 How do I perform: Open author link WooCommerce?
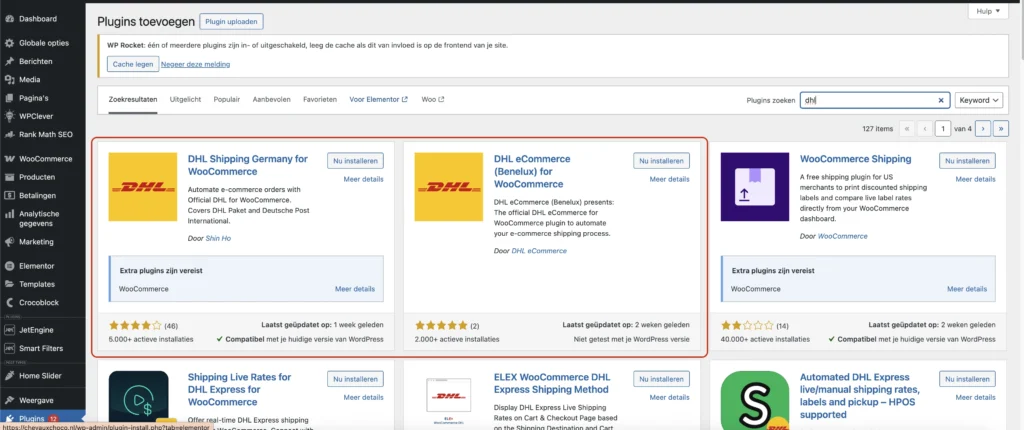tap(842, 237)
